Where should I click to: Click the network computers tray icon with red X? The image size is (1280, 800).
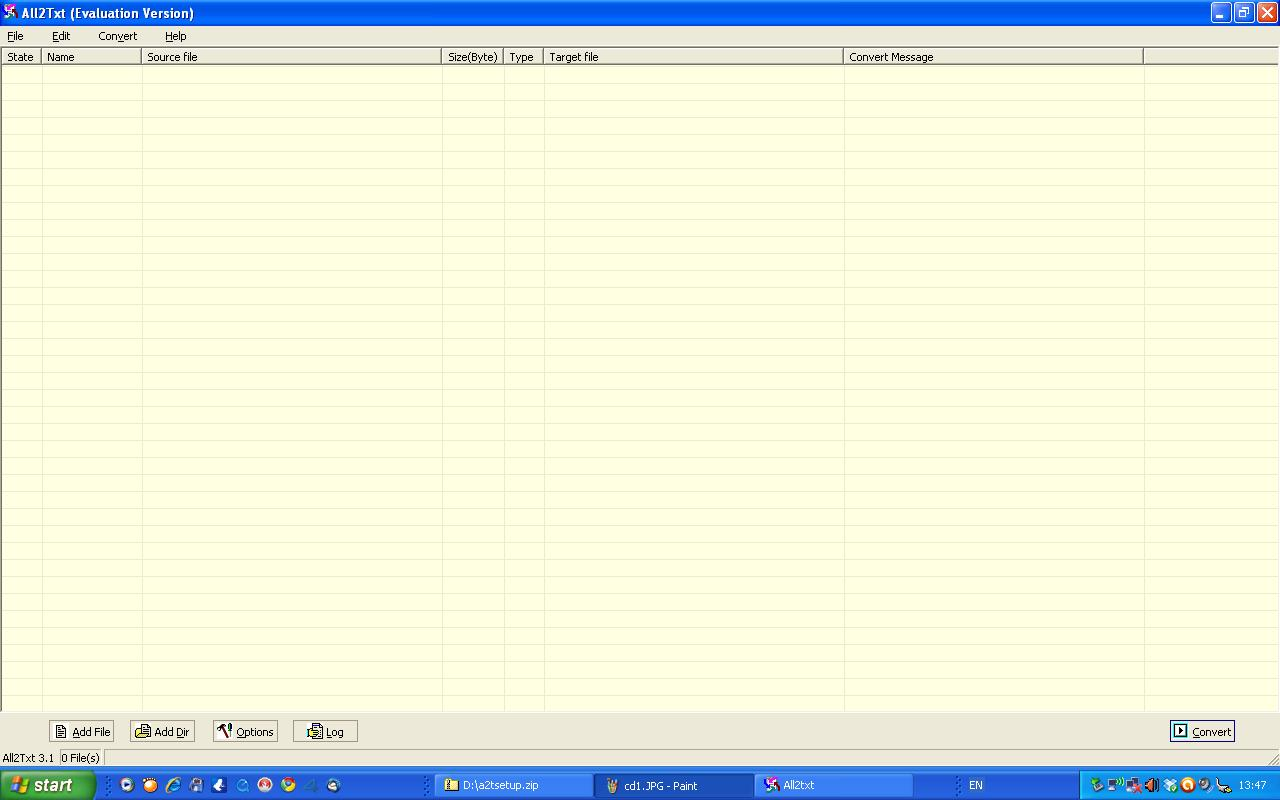pos(1133,785)
